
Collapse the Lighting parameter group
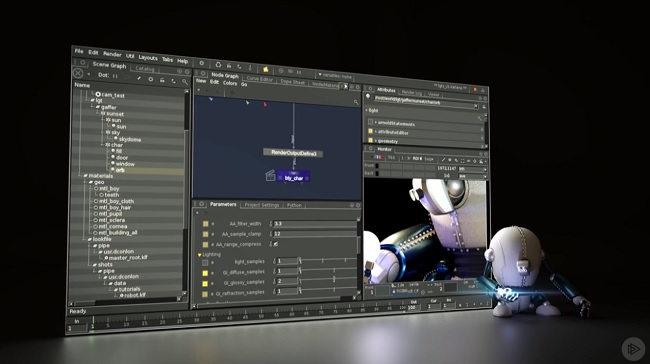199,255
